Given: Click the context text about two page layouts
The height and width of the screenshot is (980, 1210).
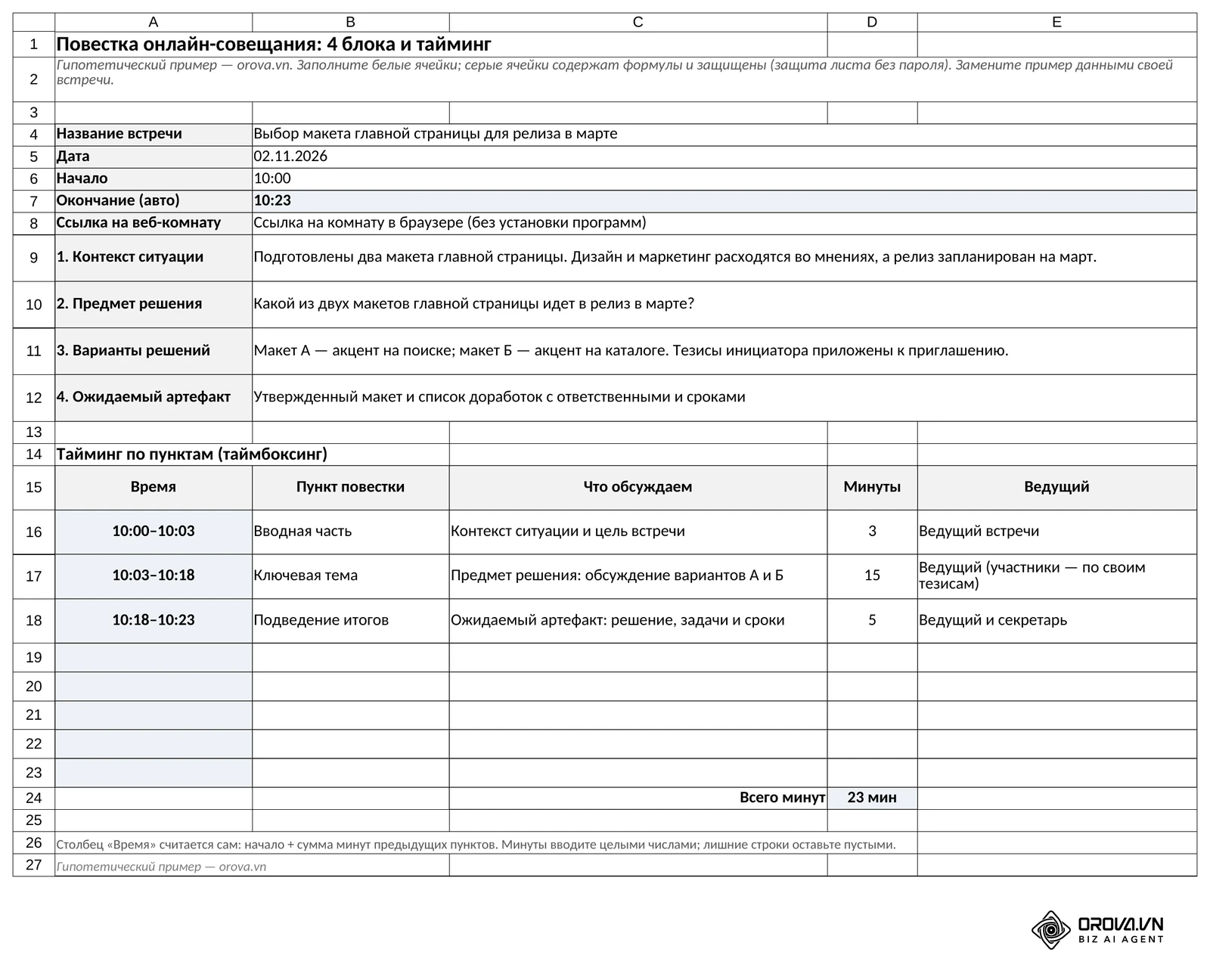Looking at the screenshot, I should click(724, 258).
